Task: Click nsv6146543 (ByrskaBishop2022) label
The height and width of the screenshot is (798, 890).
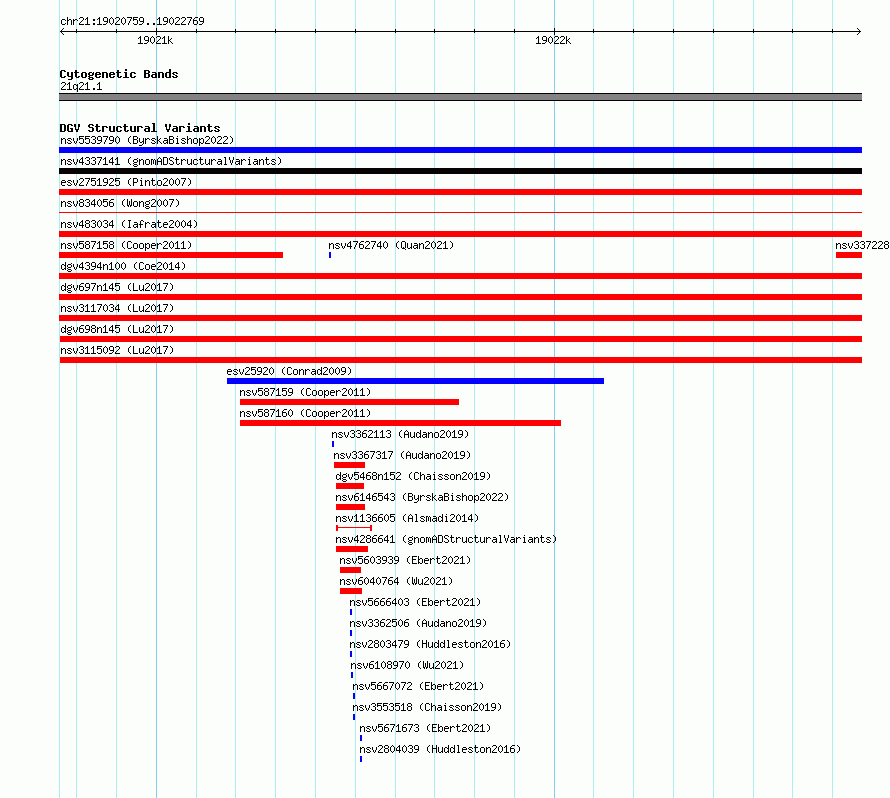Action: point(422,497)
